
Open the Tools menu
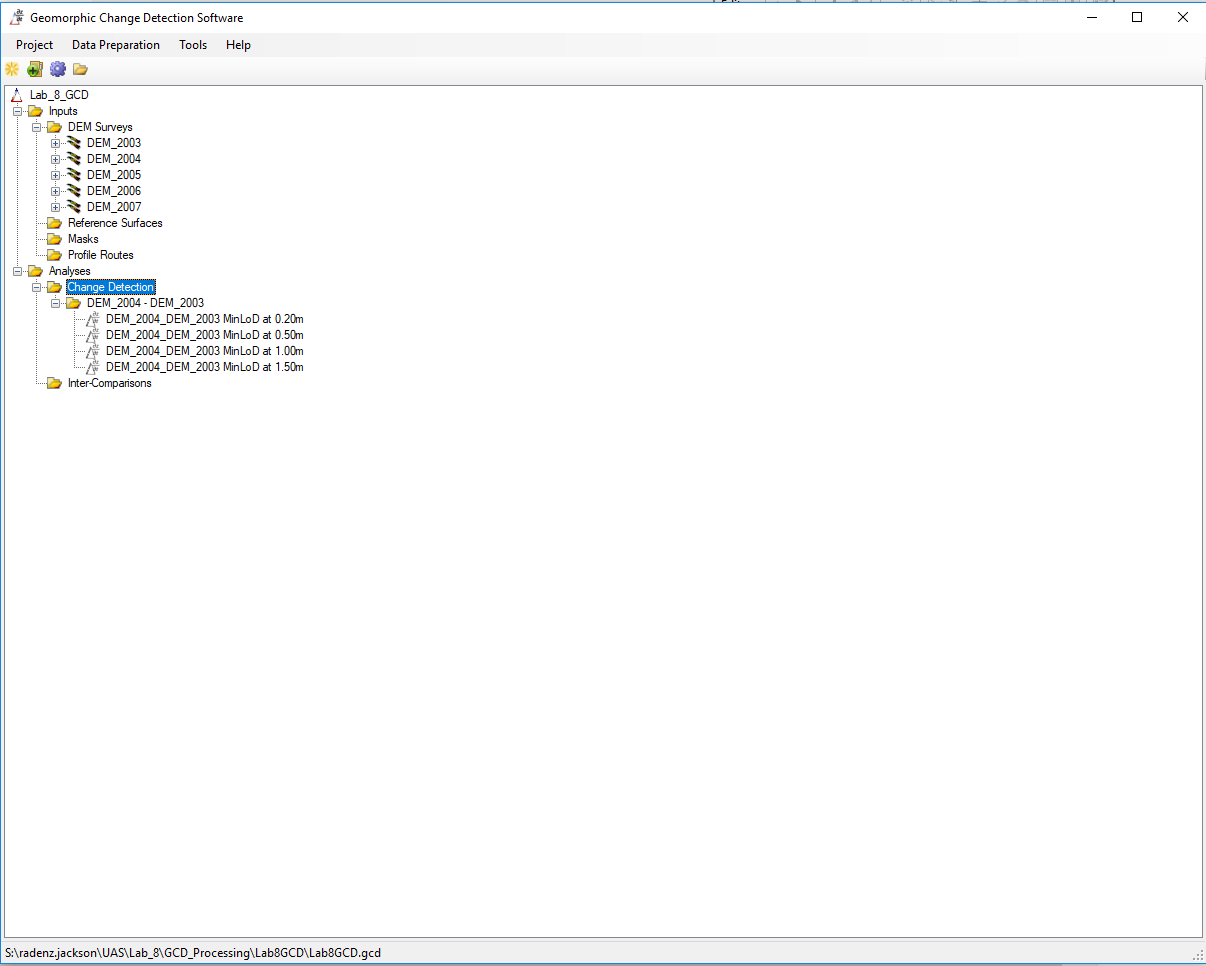[193, 45]
